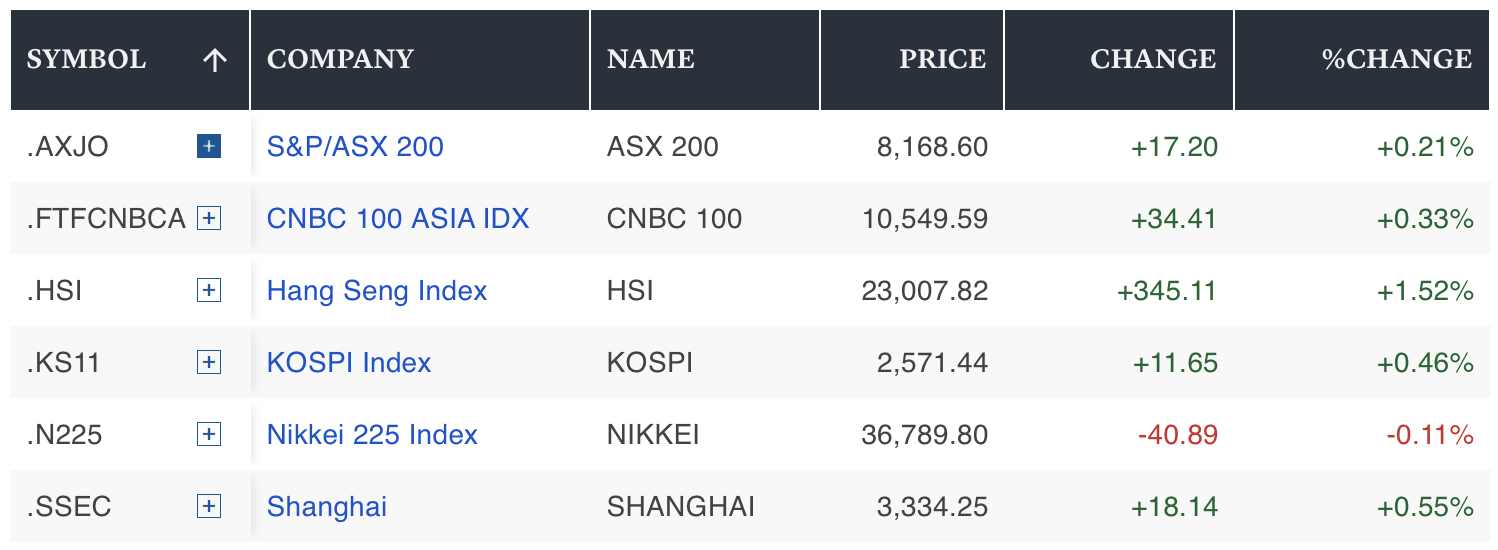
Task: Sort table by CHANGE column header
Action: tap(1153, 60)
